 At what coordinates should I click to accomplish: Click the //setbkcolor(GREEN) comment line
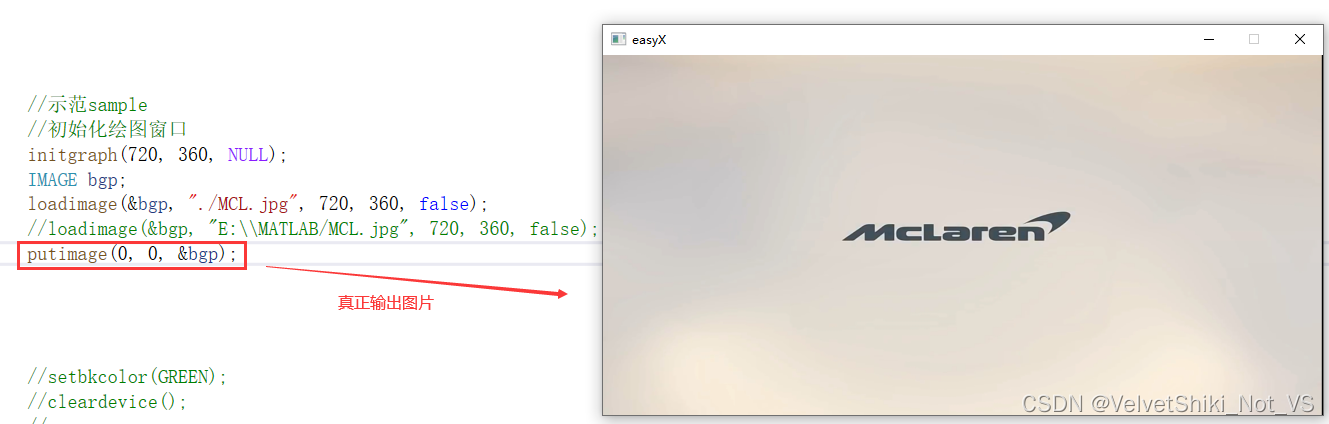127,377
